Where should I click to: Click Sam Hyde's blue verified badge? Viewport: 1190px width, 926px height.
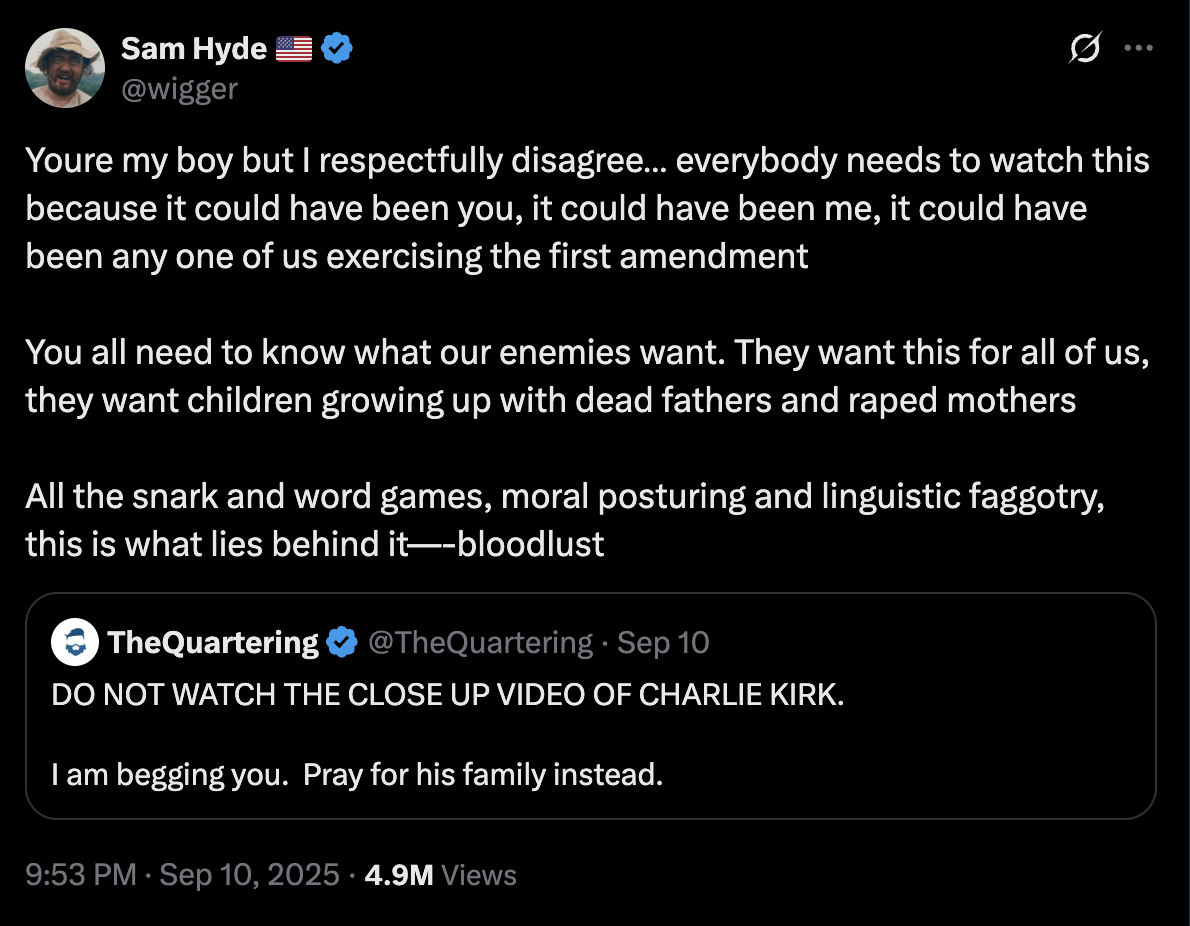click(x=336, y=49)
